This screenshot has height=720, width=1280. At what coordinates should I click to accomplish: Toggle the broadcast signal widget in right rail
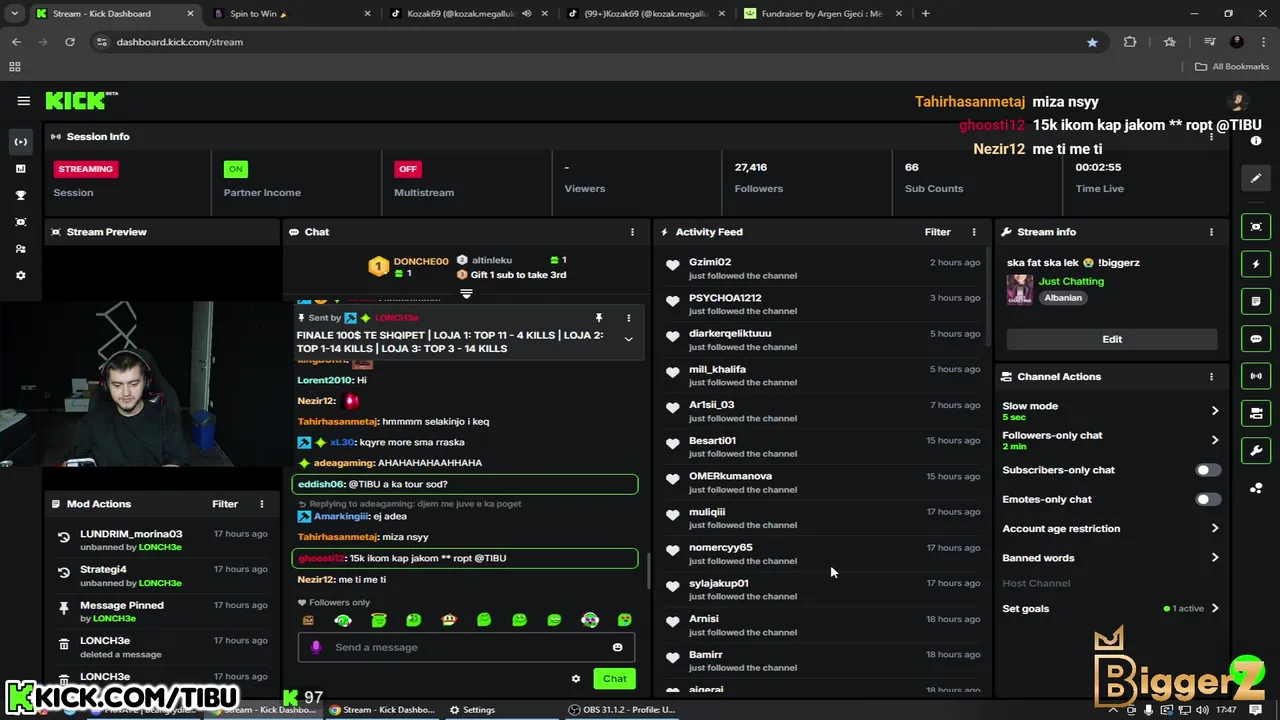(1256, 376)
